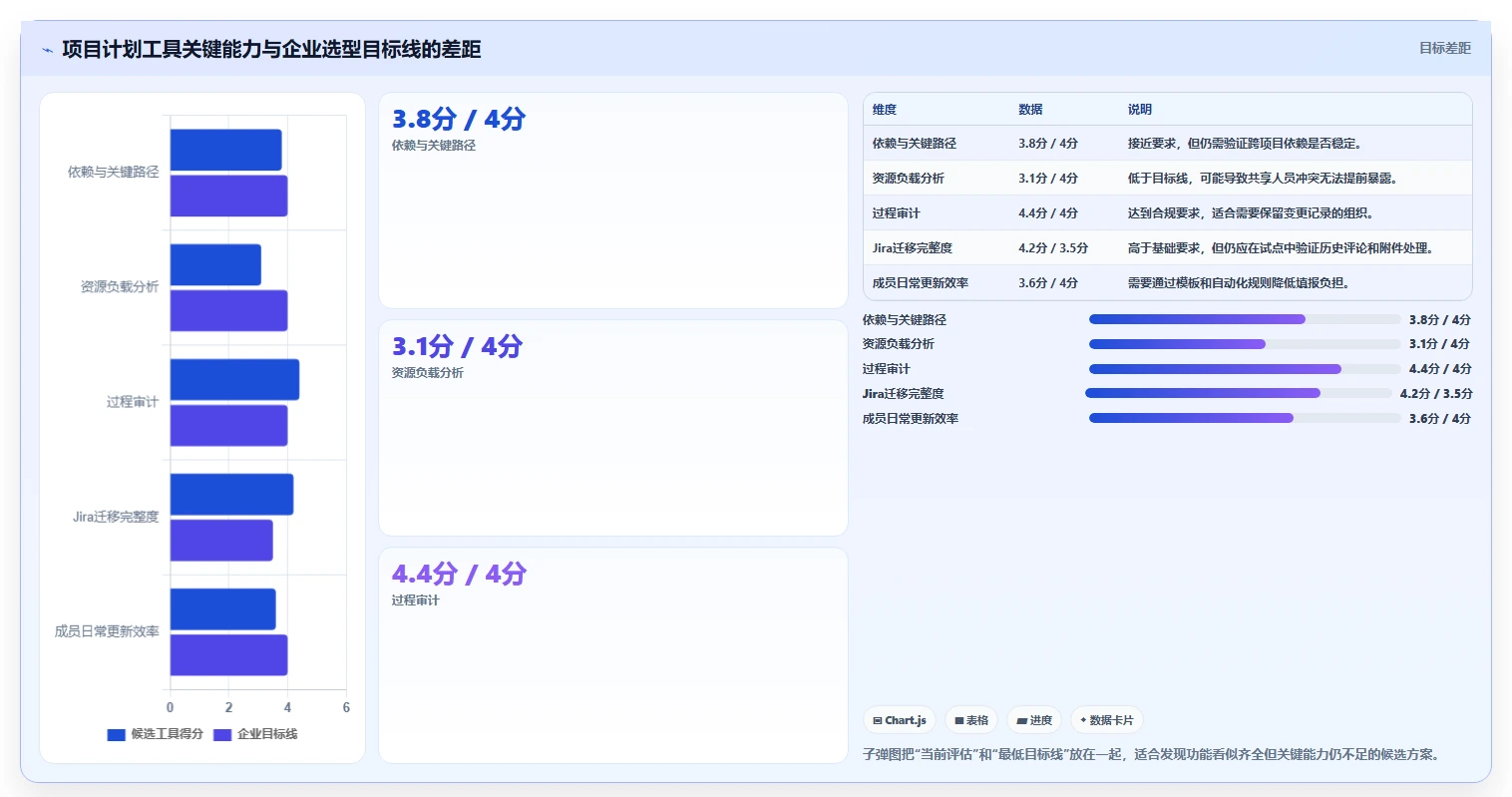Click the 候选工具得分 chart bar for 过程审计

pyautogui.click(x=234, y=380)
